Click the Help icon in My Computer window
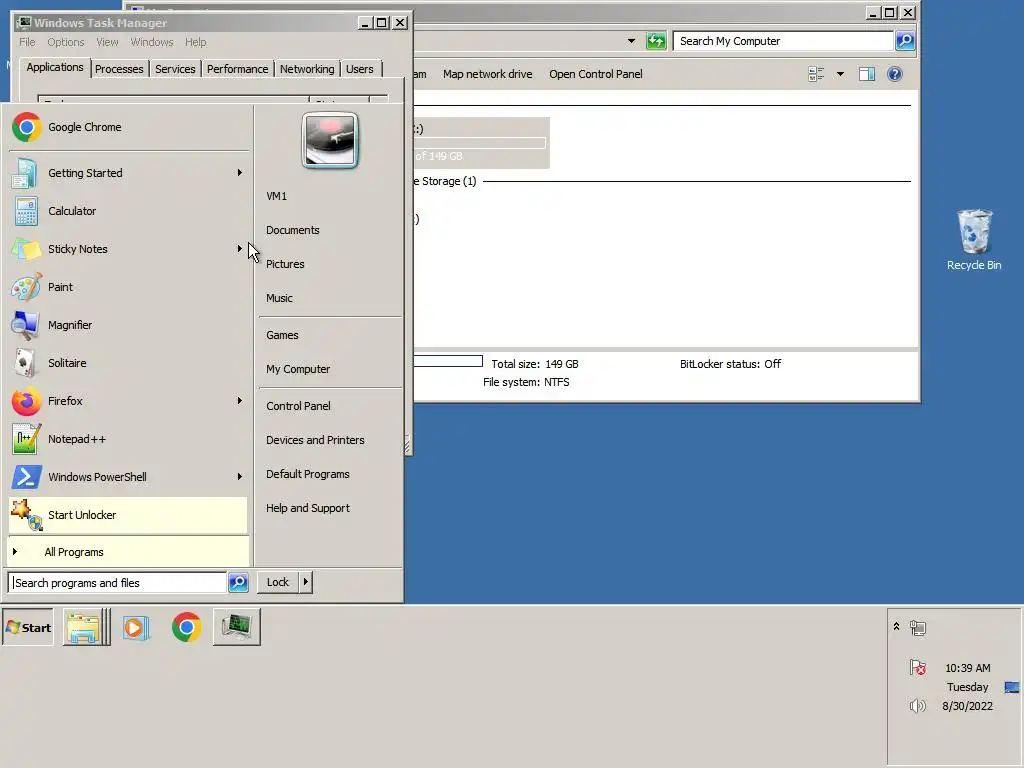1024x768 pixels. pos(895,74)
